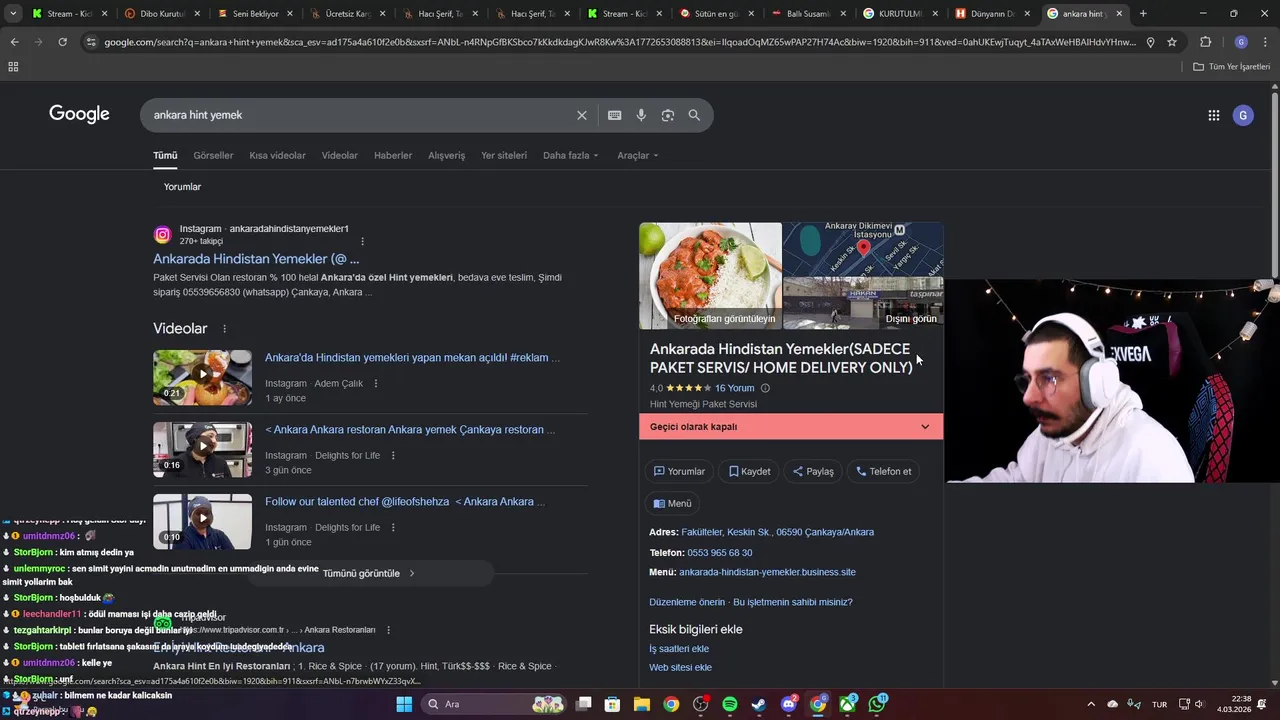This screenshot has width=1280, height=720.
Task: Call the business with Telefon et
Action: 884,472
